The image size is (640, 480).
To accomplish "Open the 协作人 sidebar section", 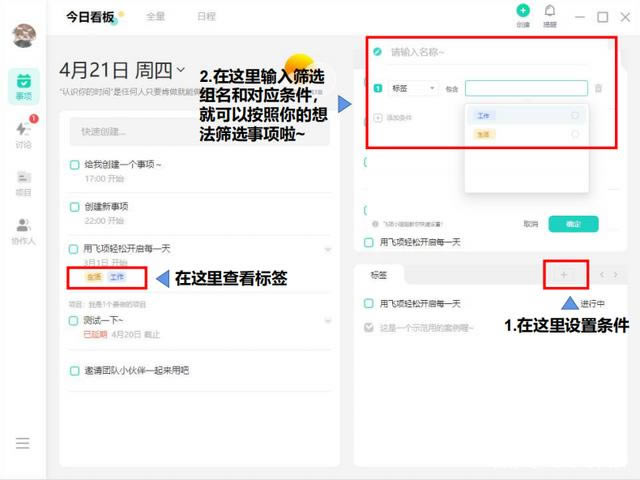I will [x=24, y=231].
